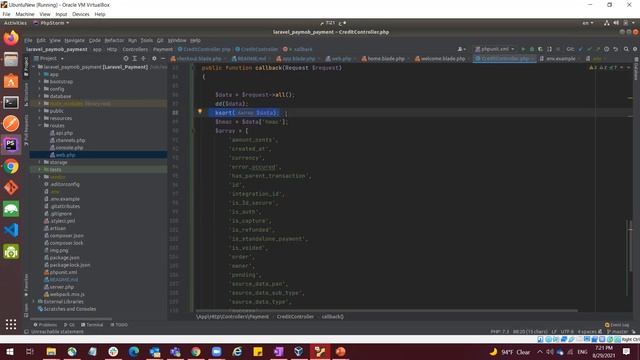The height and width of the screenshot is (360, 640).
Task: Click Search Everywhere magnifier icon
Action: tap(626, 49)
